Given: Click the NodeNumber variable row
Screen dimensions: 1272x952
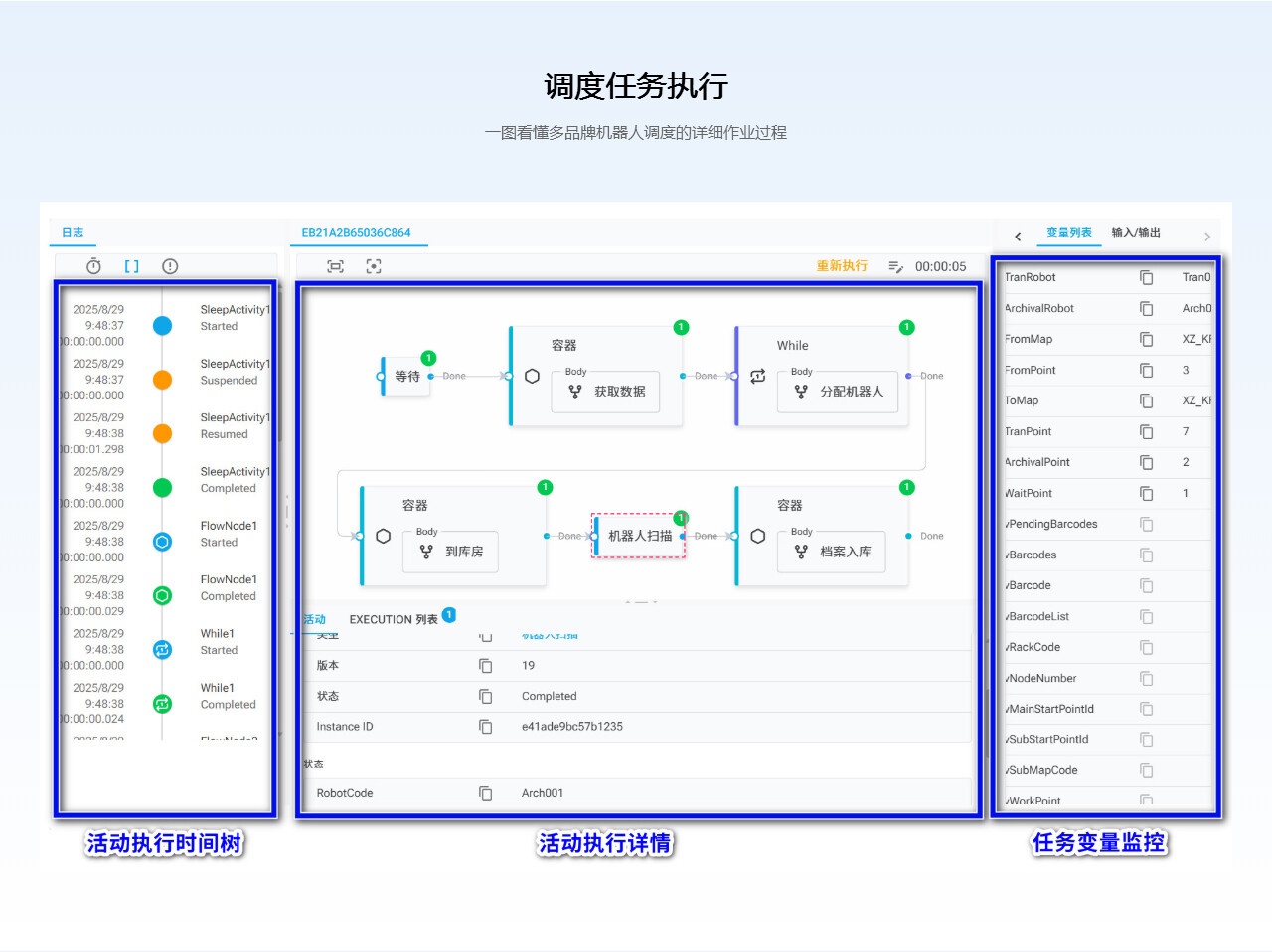Looking at the screenshot, I should point(1107,678).
